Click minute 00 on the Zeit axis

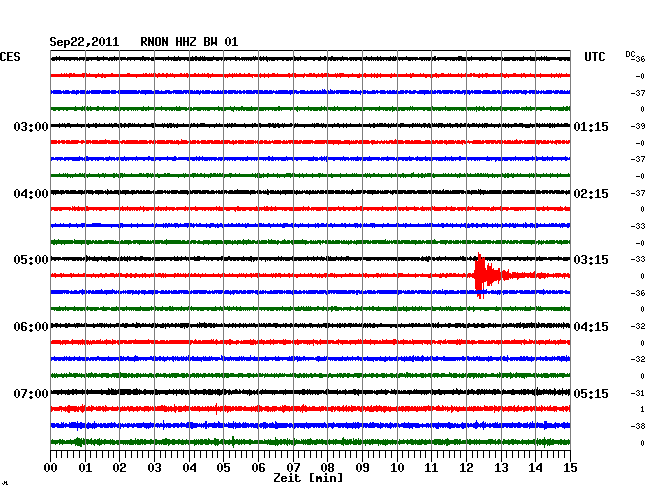[51, 467]
